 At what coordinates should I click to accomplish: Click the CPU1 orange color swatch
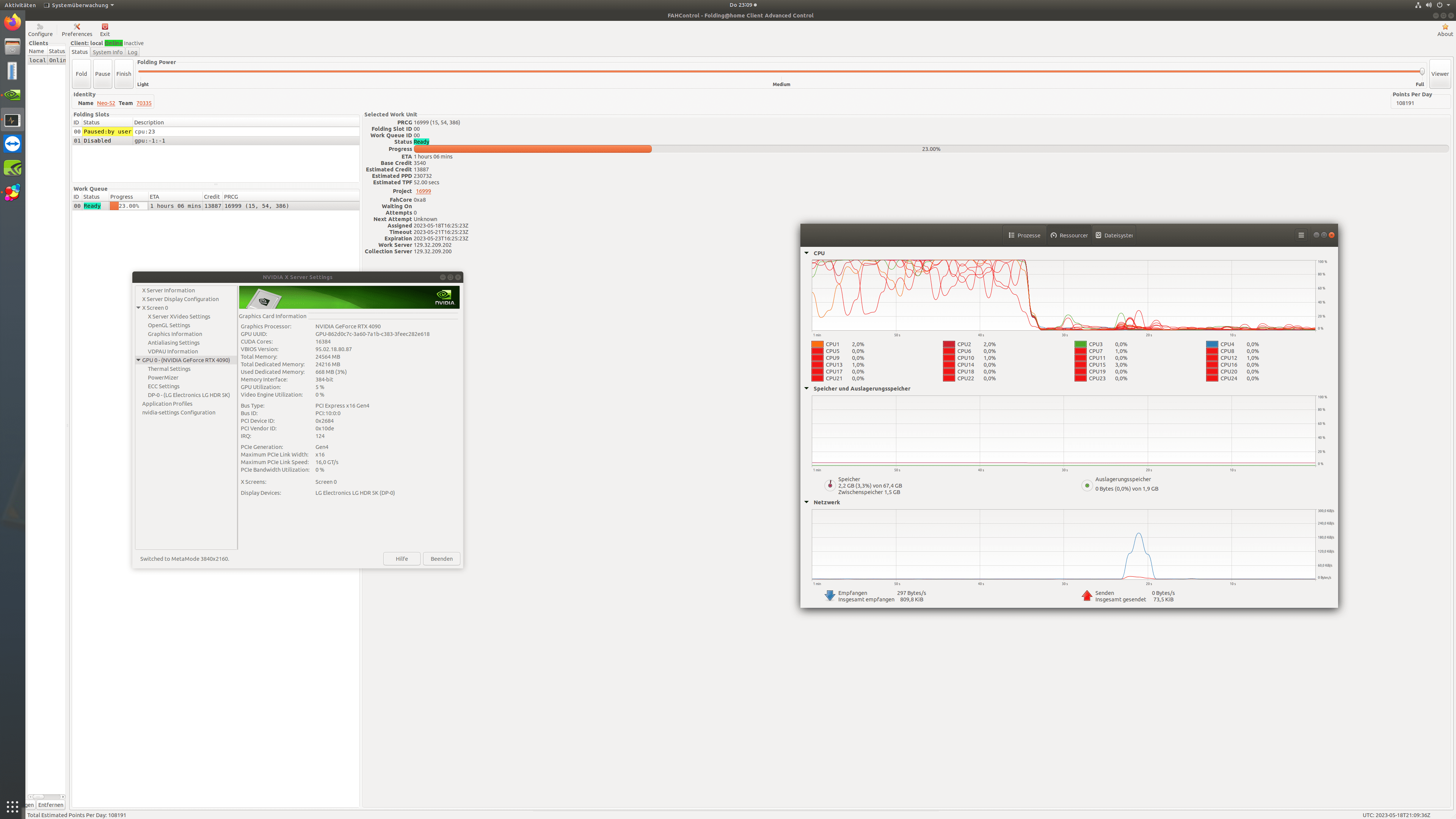pyautogui.click(x=817, y=344)
